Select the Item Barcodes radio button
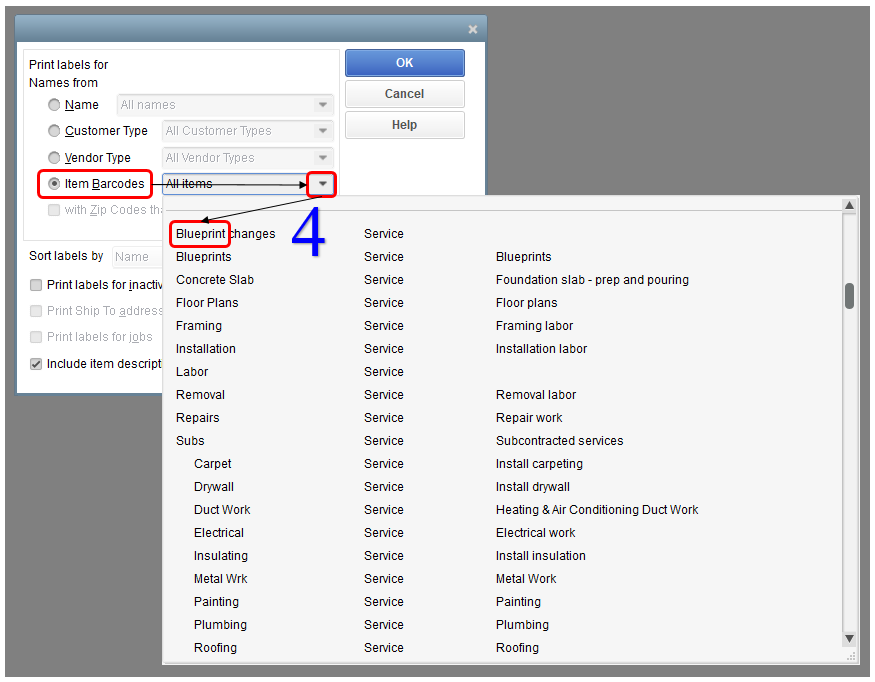Screen dimensions: 875x682 pyautogui.click(x=54, y=184)
